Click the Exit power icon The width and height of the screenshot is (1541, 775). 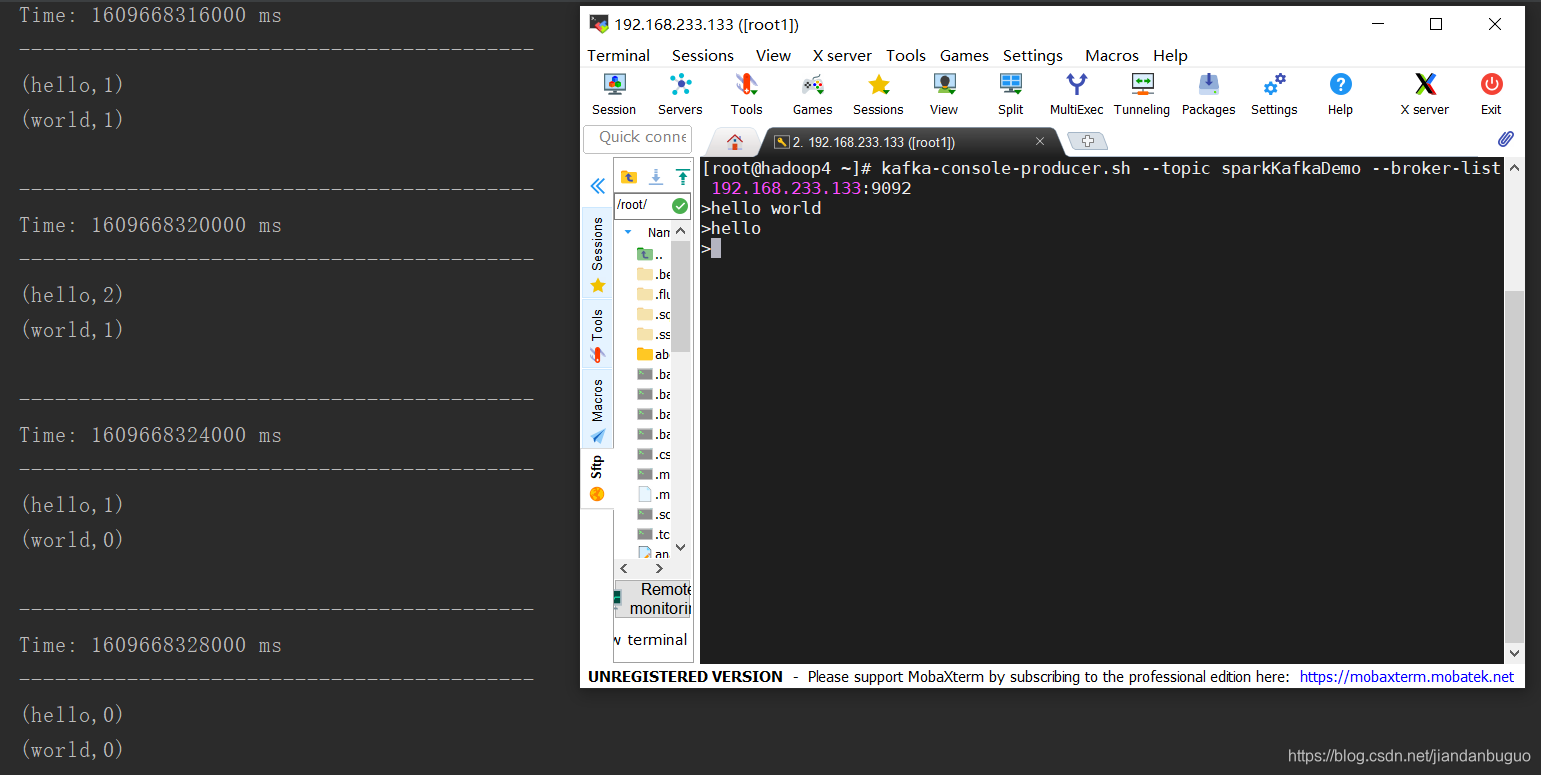click(1491, 94)
